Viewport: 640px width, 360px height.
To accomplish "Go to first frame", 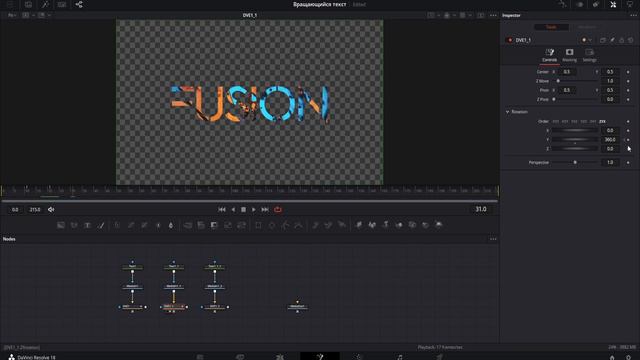I will (222, 209).
